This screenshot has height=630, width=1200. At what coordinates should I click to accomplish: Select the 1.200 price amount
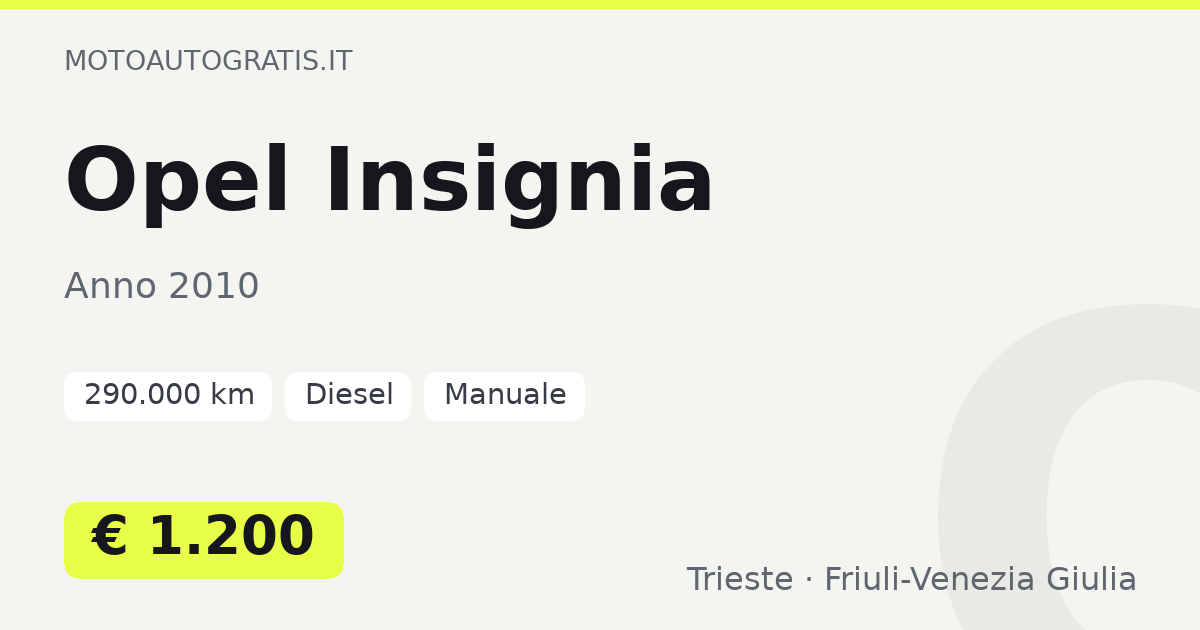(x=231, y=538)
